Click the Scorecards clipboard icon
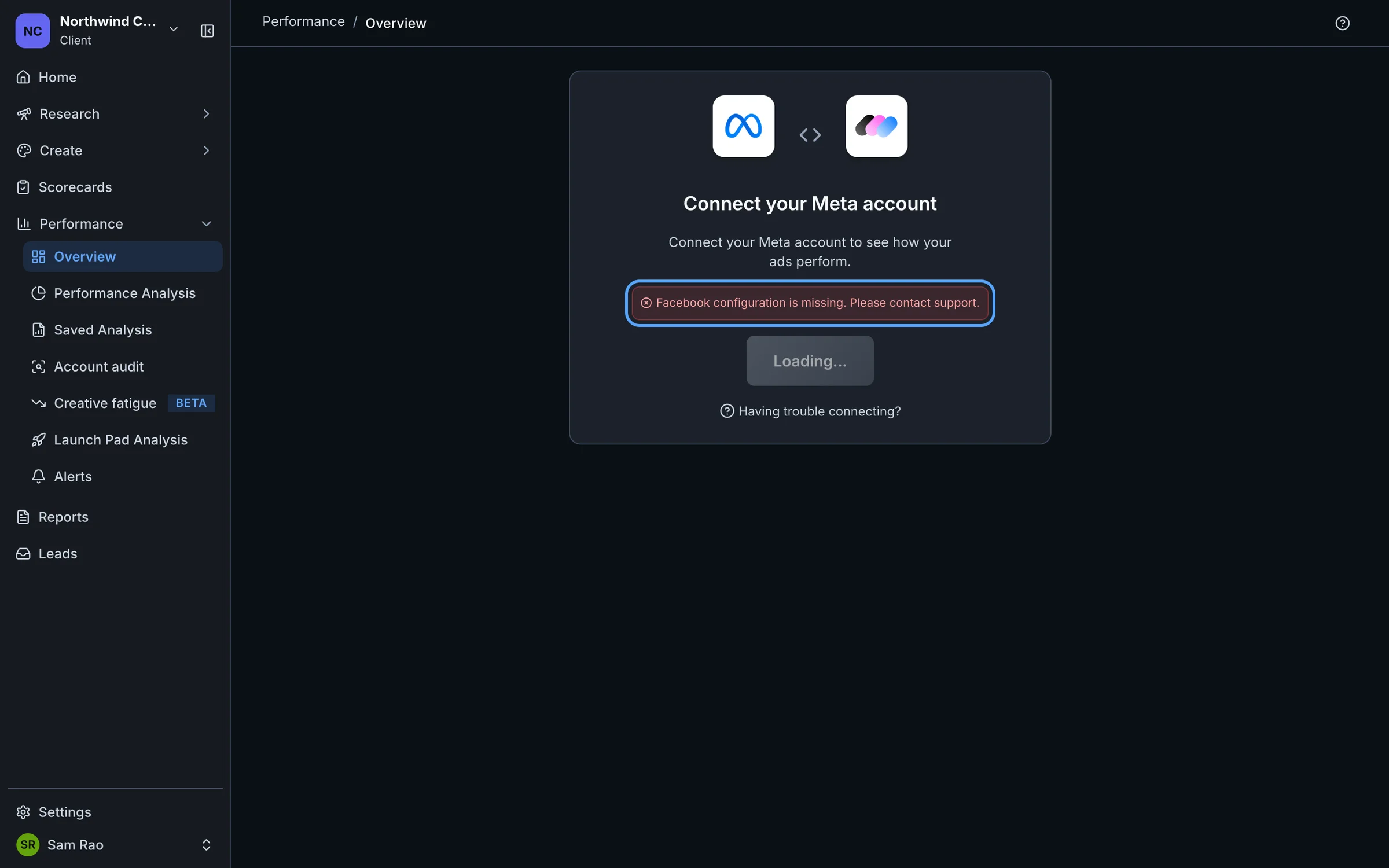 click(x=23, y=187)
